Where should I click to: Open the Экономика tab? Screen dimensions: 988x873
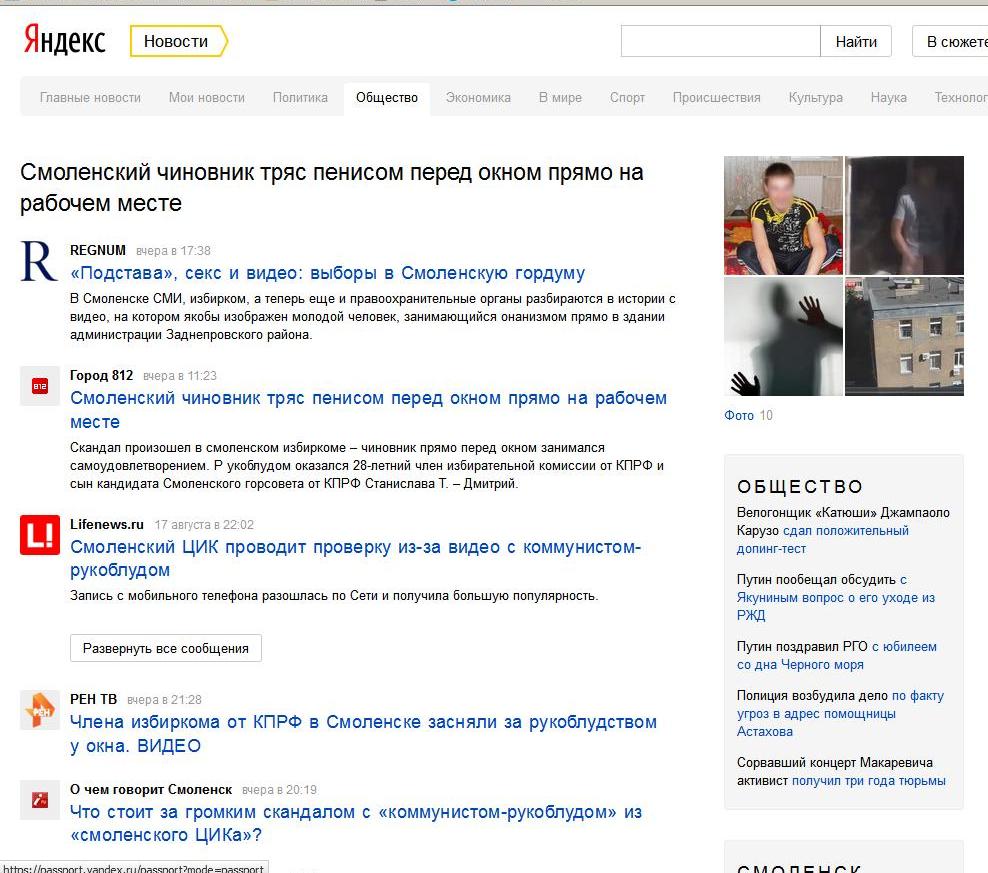click(478, 98)
